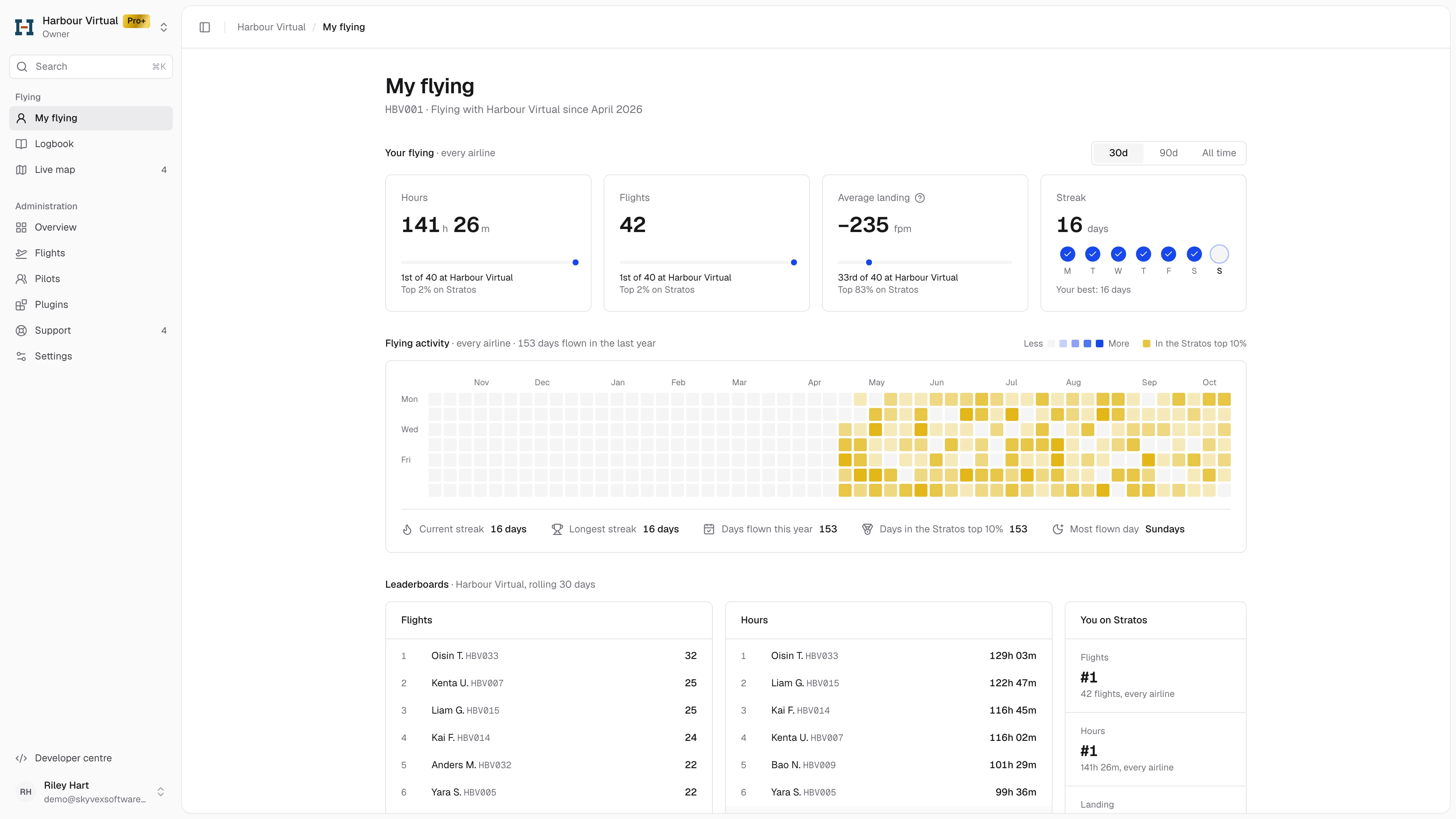Click the Hours rank slider dot
The width and height of the screenshot is (1456, 819).
click(576, 262)
